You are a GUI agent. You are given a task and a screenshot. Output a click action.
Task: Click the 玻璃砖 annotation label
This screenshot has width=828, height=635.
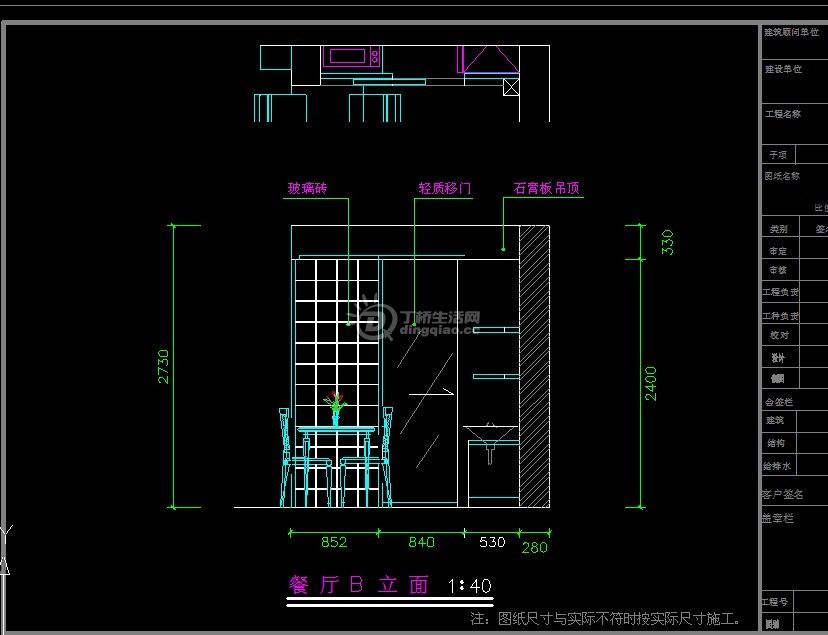[308, 188]
